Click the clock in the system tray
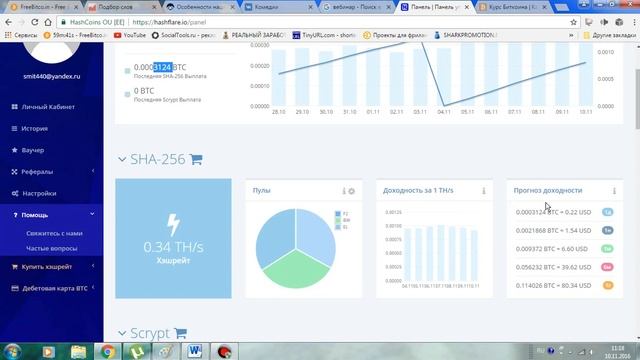 618,352
